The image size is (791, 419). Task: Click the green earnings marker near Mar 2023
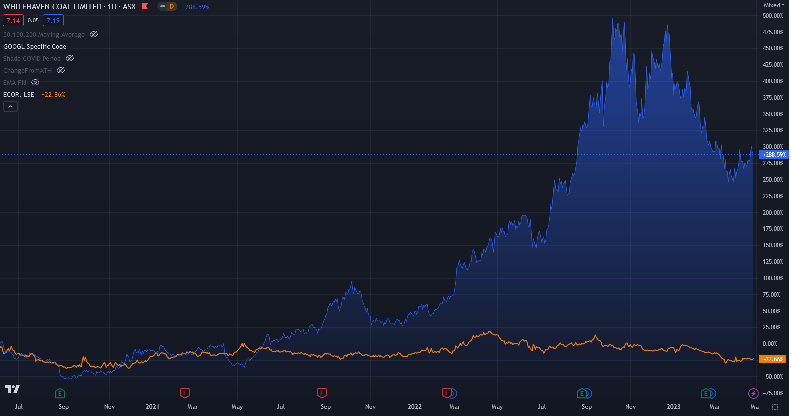pyautogui.click(x=706, y=393)
